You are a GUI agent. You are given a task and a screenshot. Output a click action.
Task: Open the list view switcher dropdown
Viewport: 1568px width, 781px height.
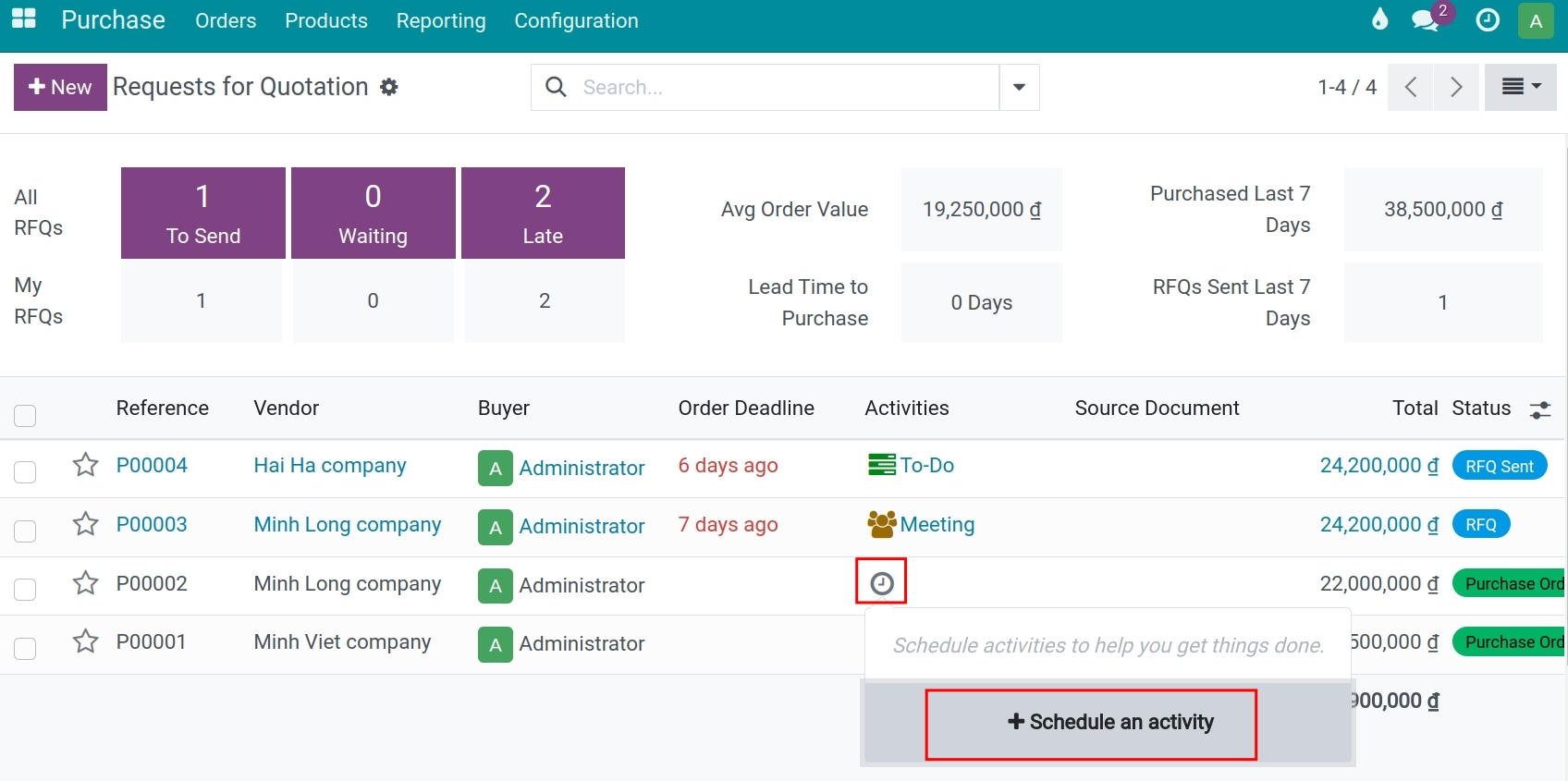coord(1521,87)
